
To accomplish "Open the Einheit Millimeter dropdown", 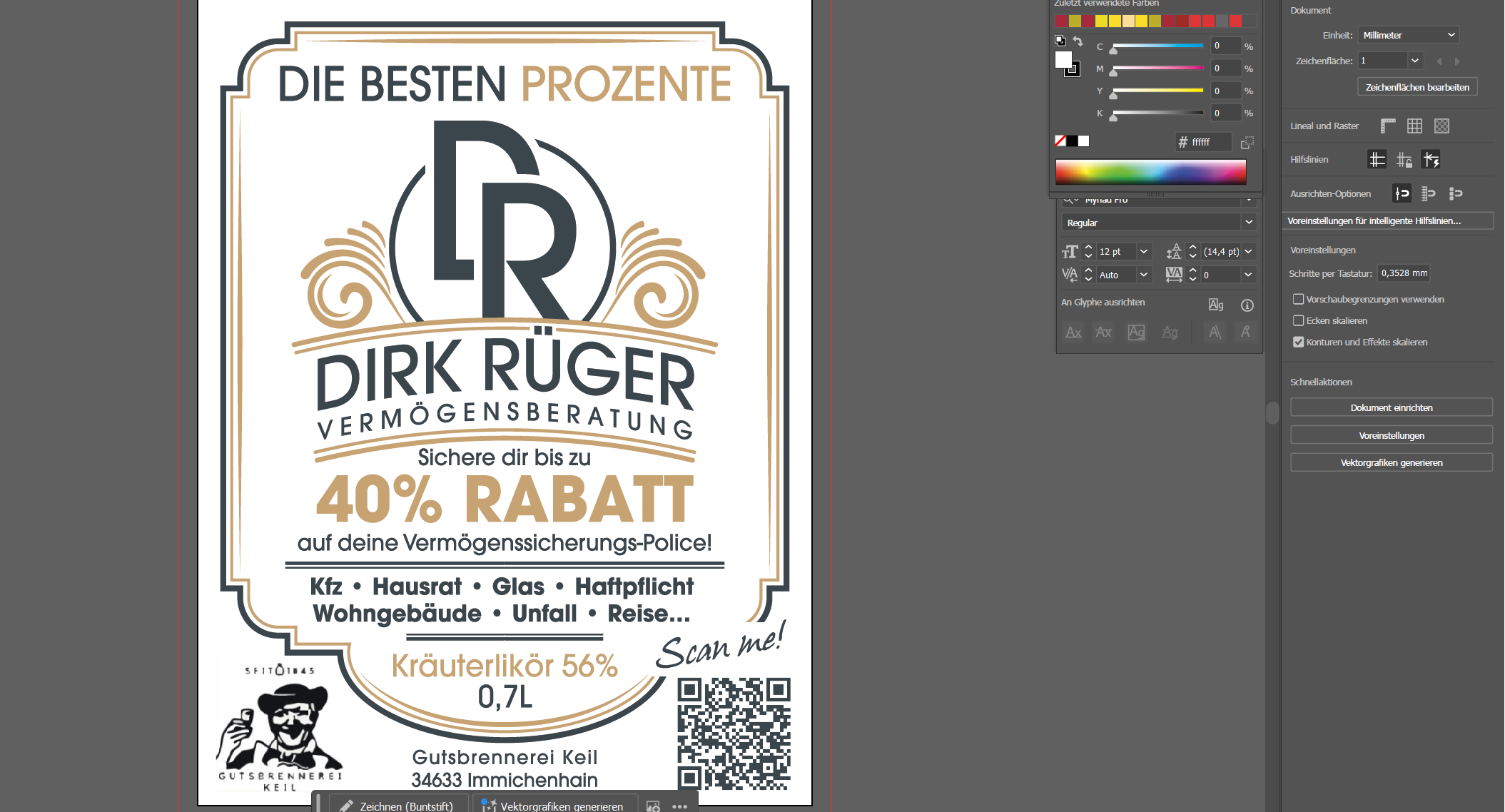I will tap(1408, 35).
